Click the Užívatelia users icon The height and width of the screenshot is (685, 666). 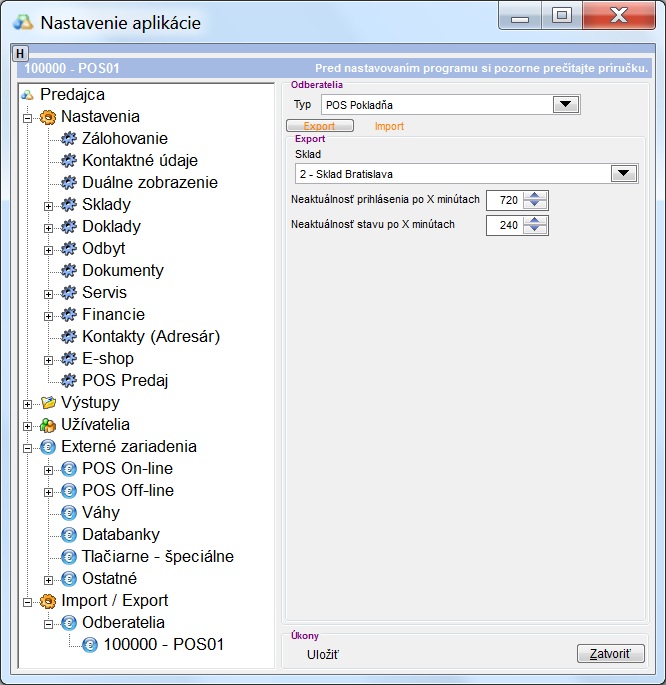[48, 425]
